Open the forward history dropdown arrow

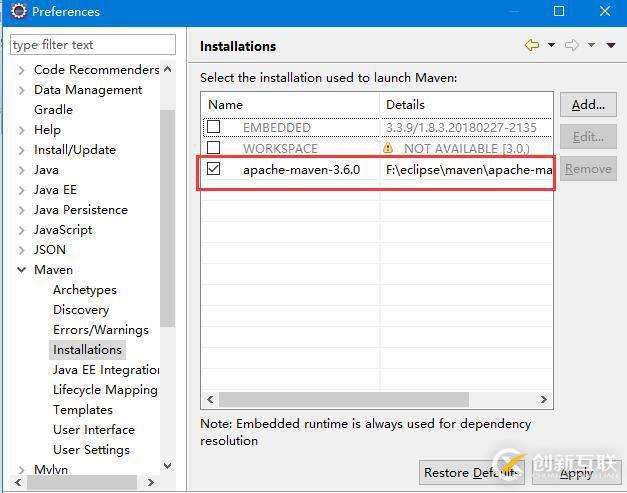591,45
